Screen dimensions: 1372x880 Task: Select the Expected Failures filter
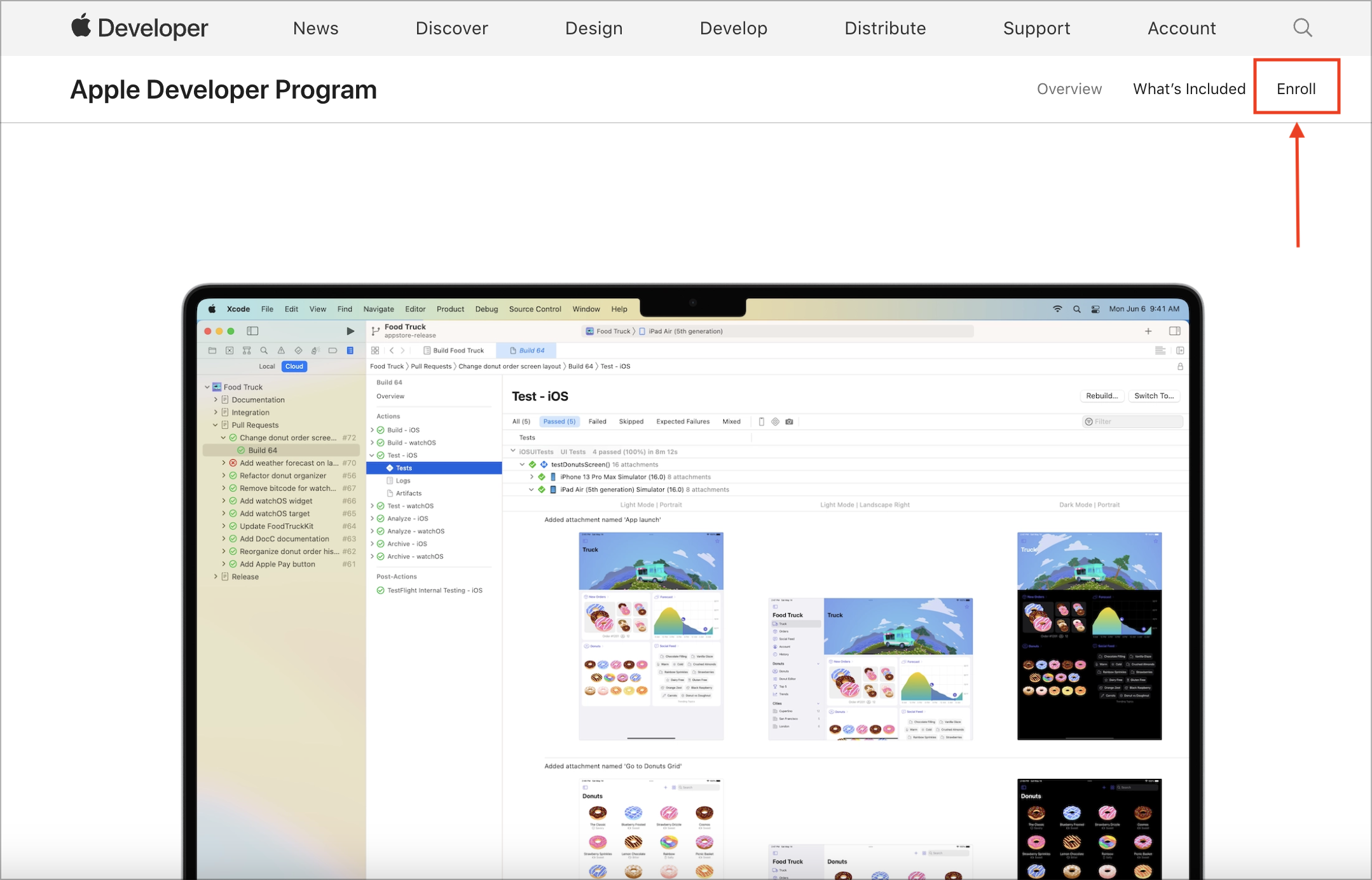[682, 422]
